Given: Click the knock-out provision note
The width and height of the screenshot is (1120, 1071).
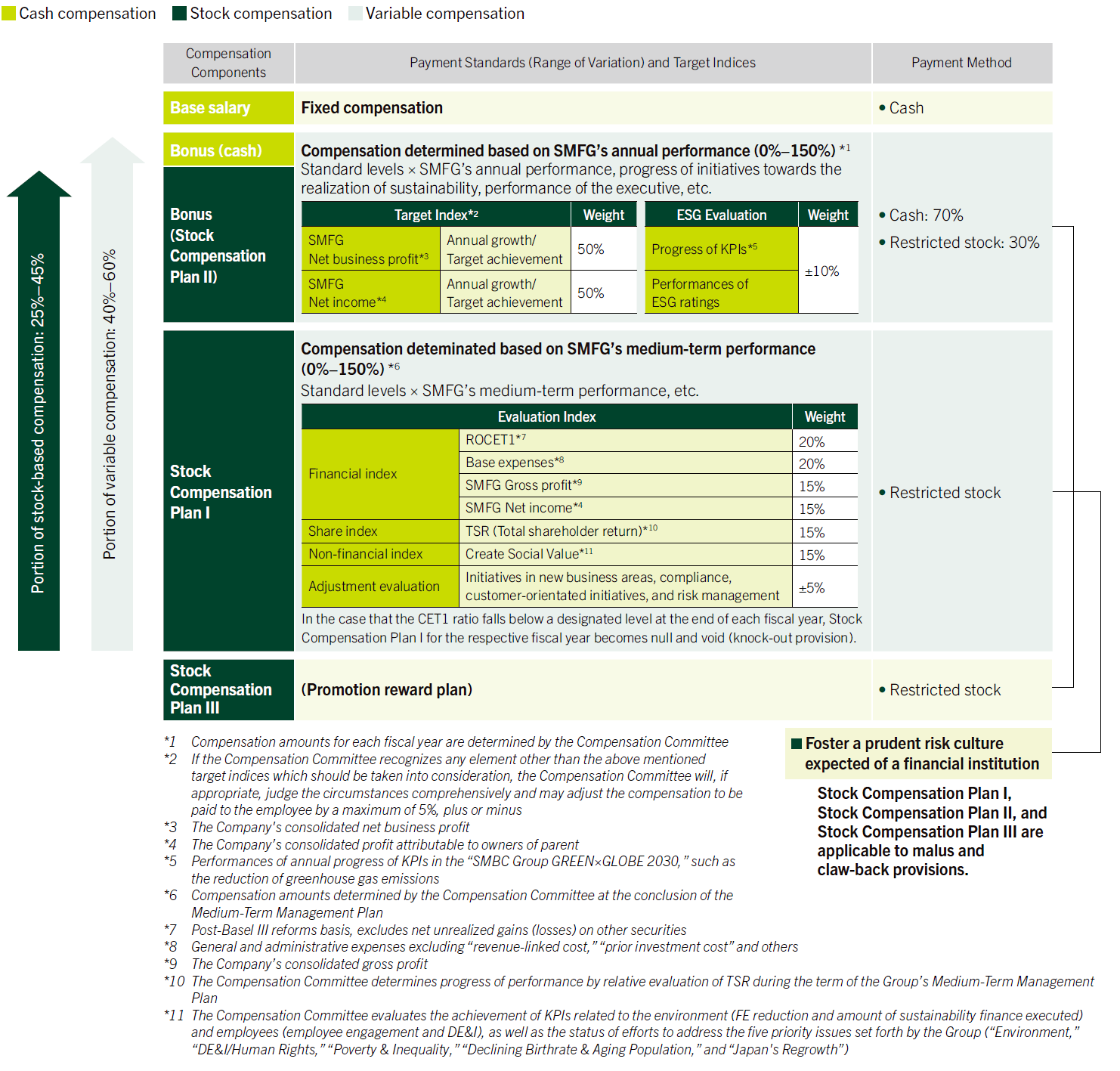Looking at the screenshot, I should coord(582,628).
